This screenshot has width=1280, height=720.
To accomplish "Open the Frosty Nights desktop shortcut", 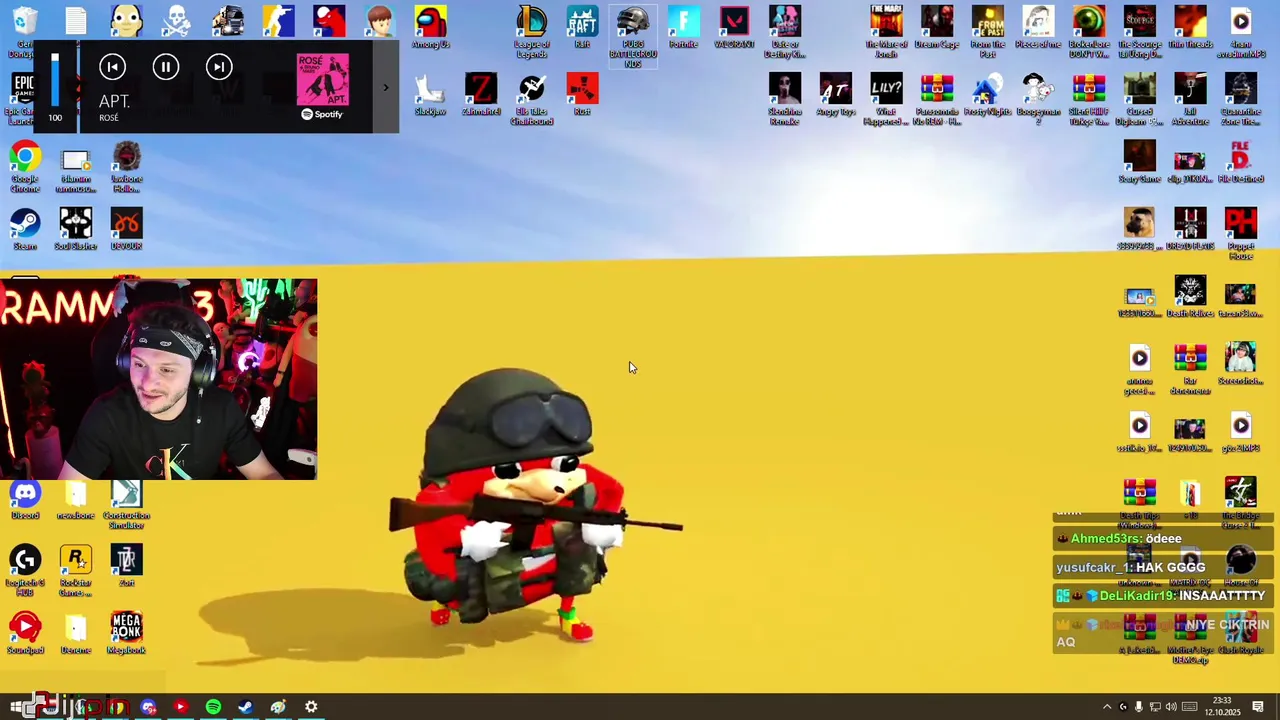I will pyautogui.click(x=987, y=94).
